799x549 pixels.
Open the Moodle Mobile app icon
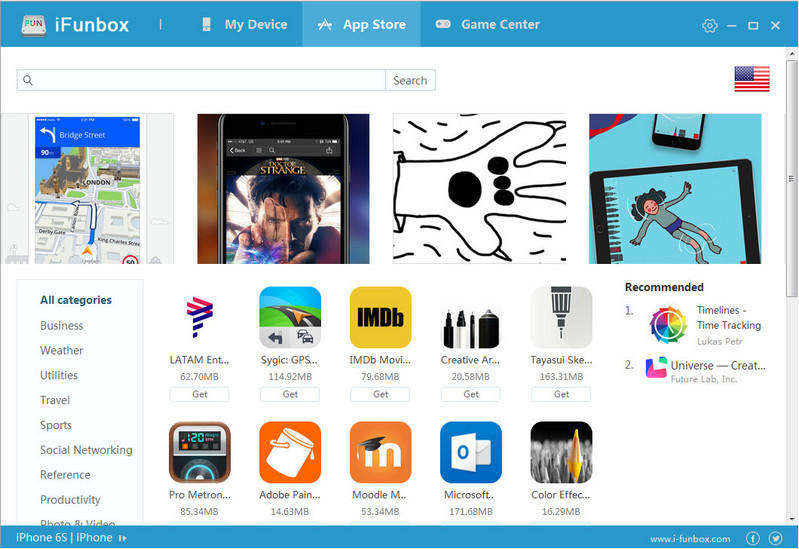pos(380,452)
